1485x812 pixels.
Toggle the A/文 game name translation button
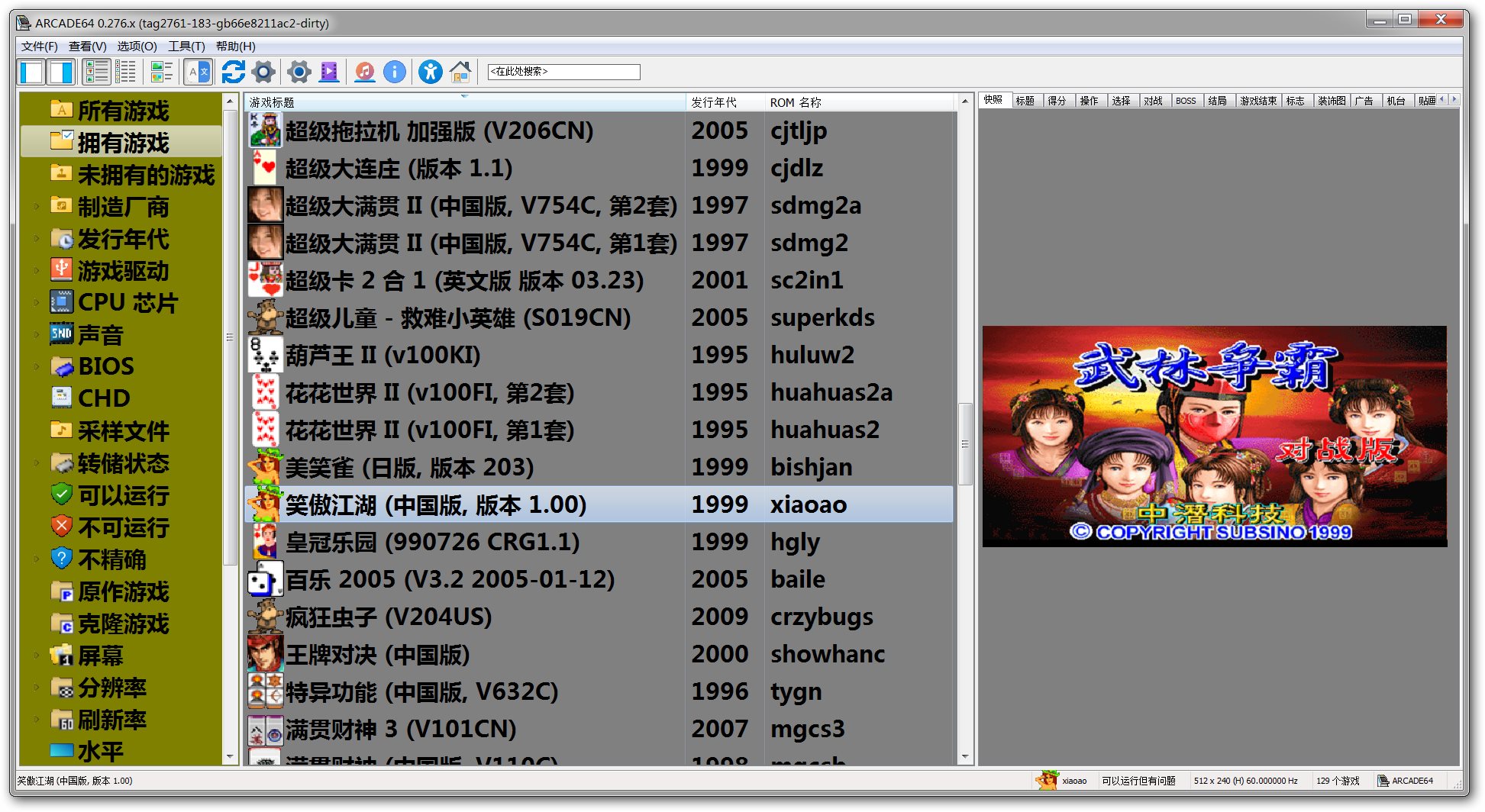[198, 72]
